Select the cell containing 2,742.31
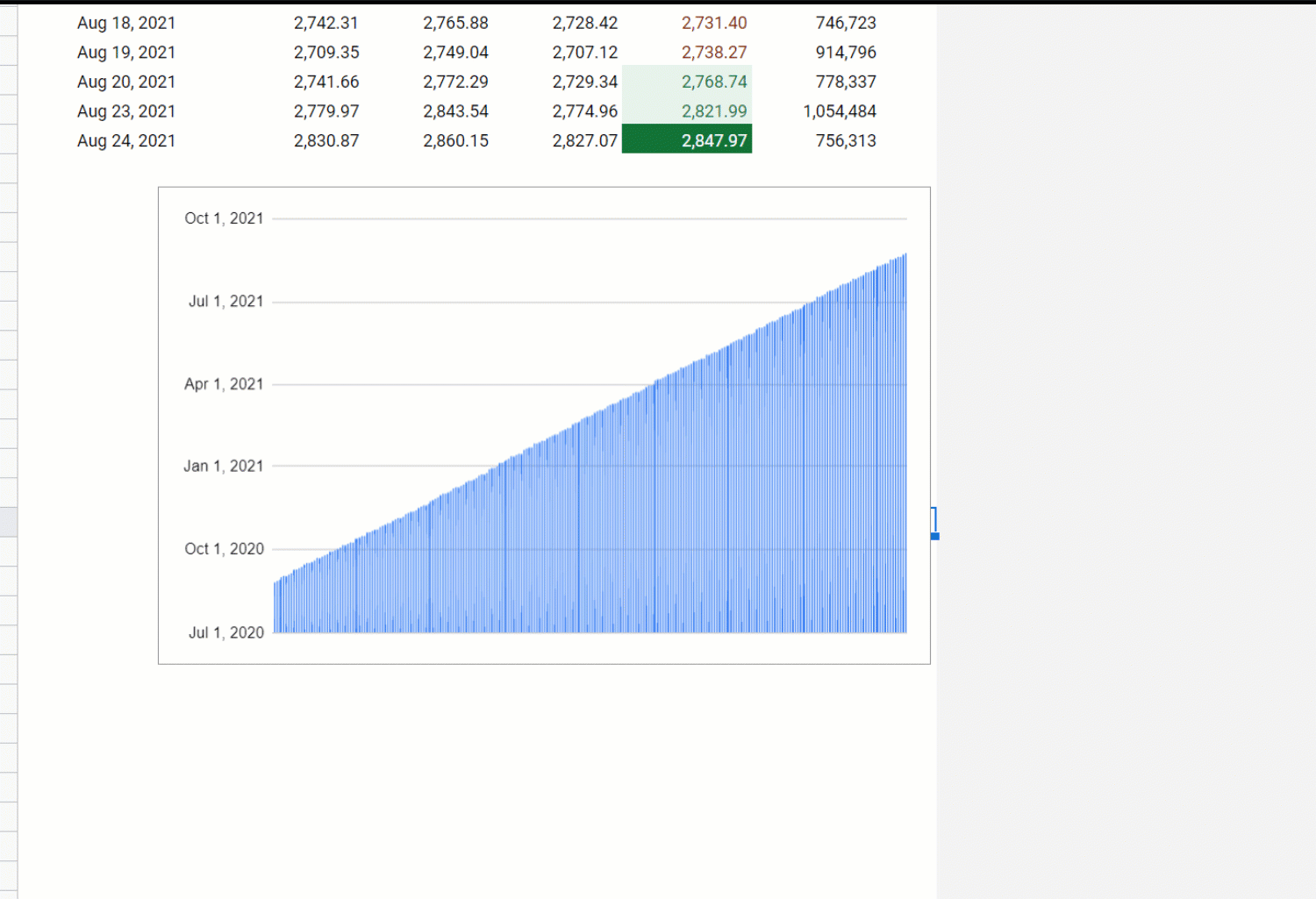This screenshot has width=1316, height=899. (325, 23)
